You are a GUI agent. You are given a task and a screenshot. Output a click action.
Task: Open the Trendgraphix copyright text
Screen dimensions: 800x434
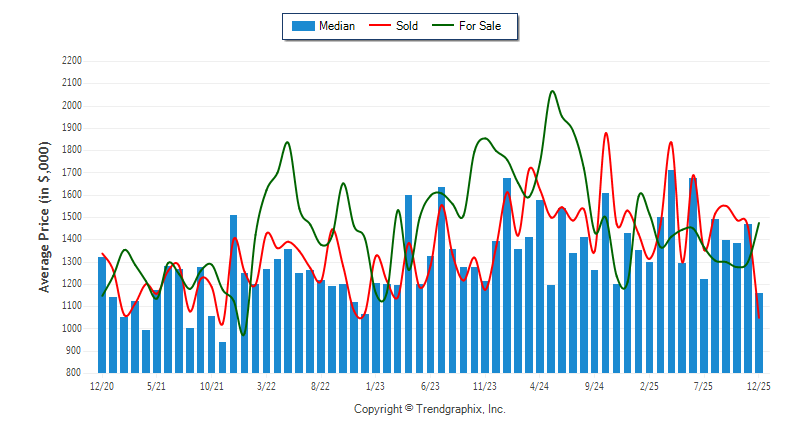[430, 409]
